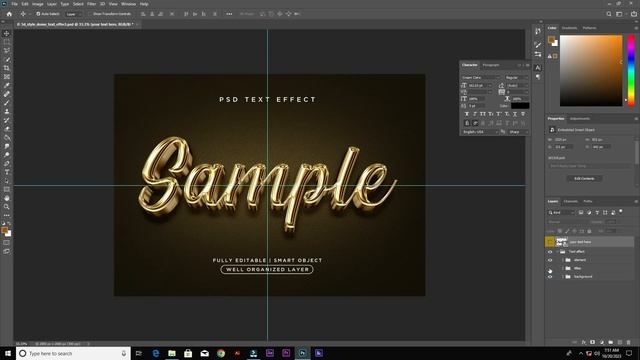Filter layers by type (T) icon
Viewport: 640px width, 360px height.
point(597,212)
